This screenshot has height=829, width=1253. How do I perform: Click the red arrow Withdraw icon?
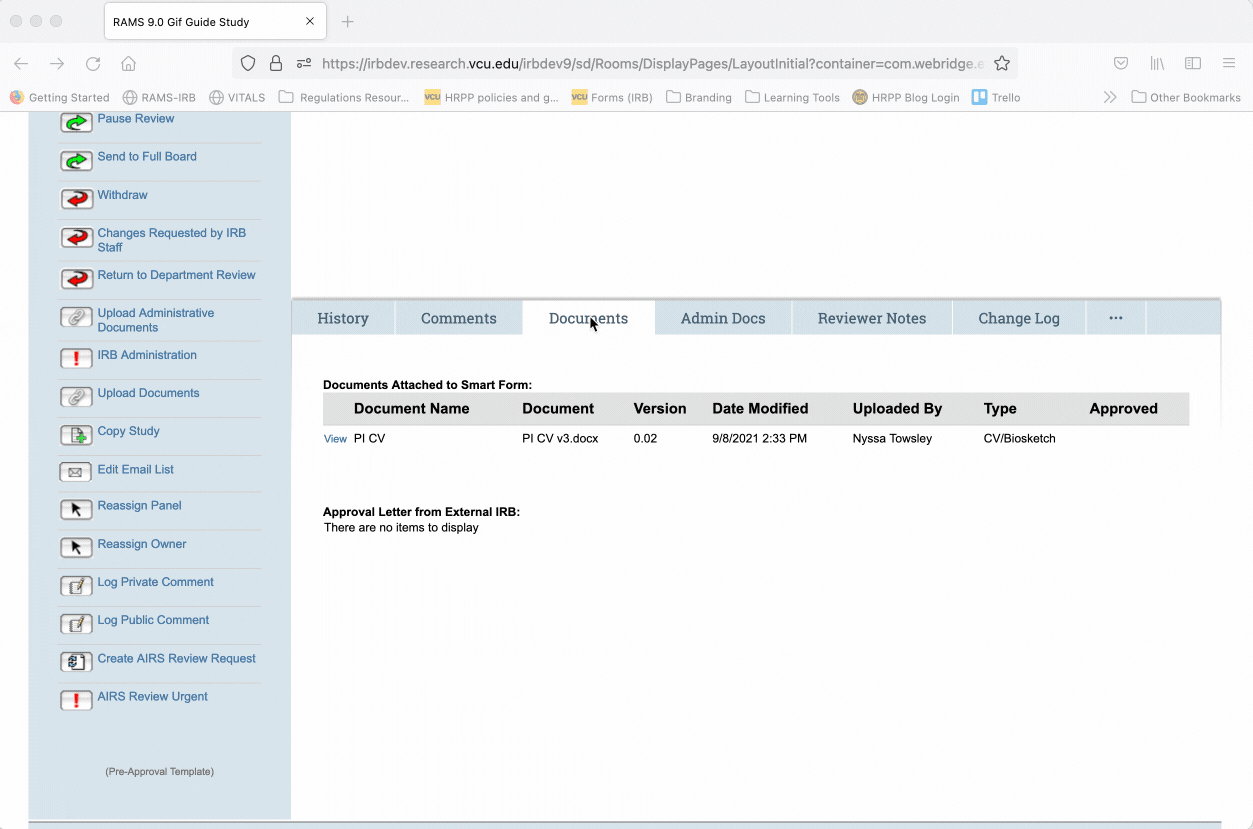tap(76, 199)
